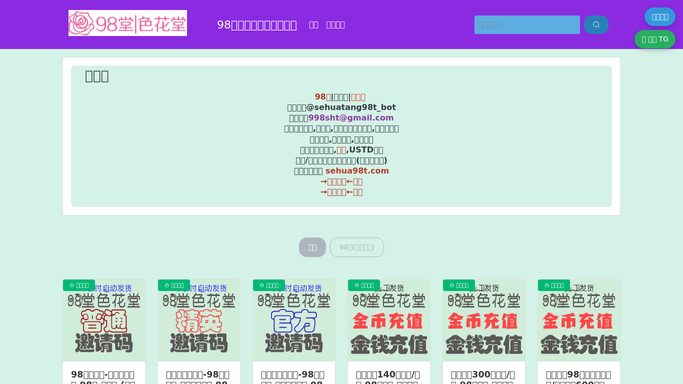Viewport: 683px width, 384px height.
Task: Click the first red arrow link line
Action: click(342, 182)
